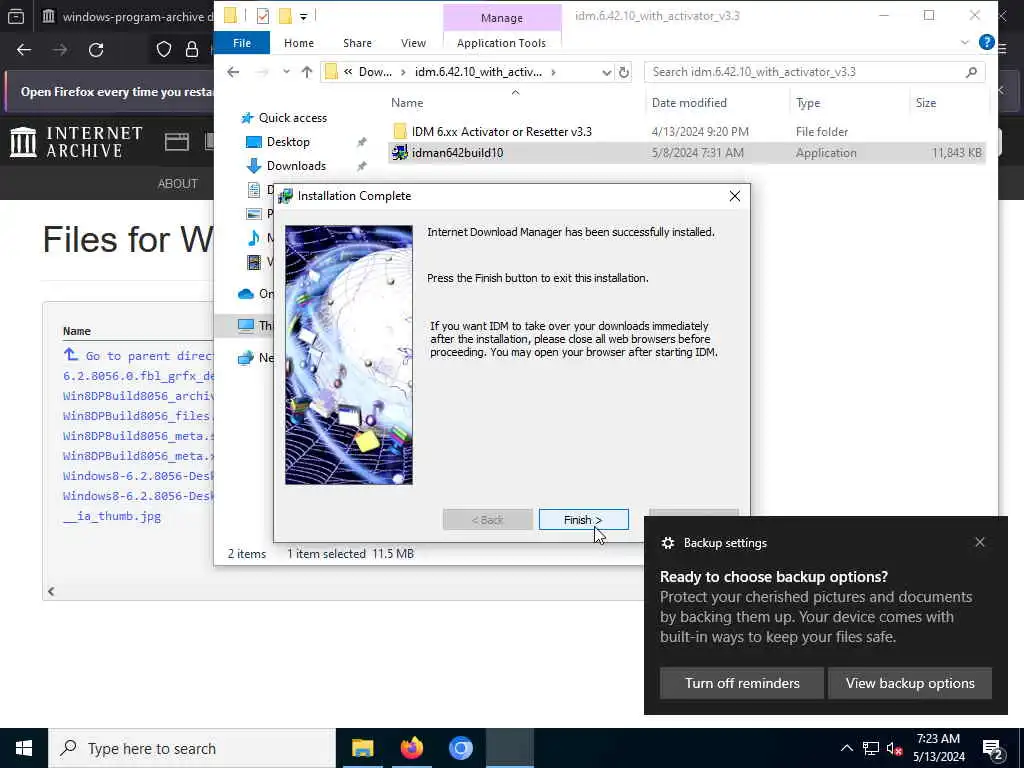Click the Internet Archive web icon

pos(176,142)
